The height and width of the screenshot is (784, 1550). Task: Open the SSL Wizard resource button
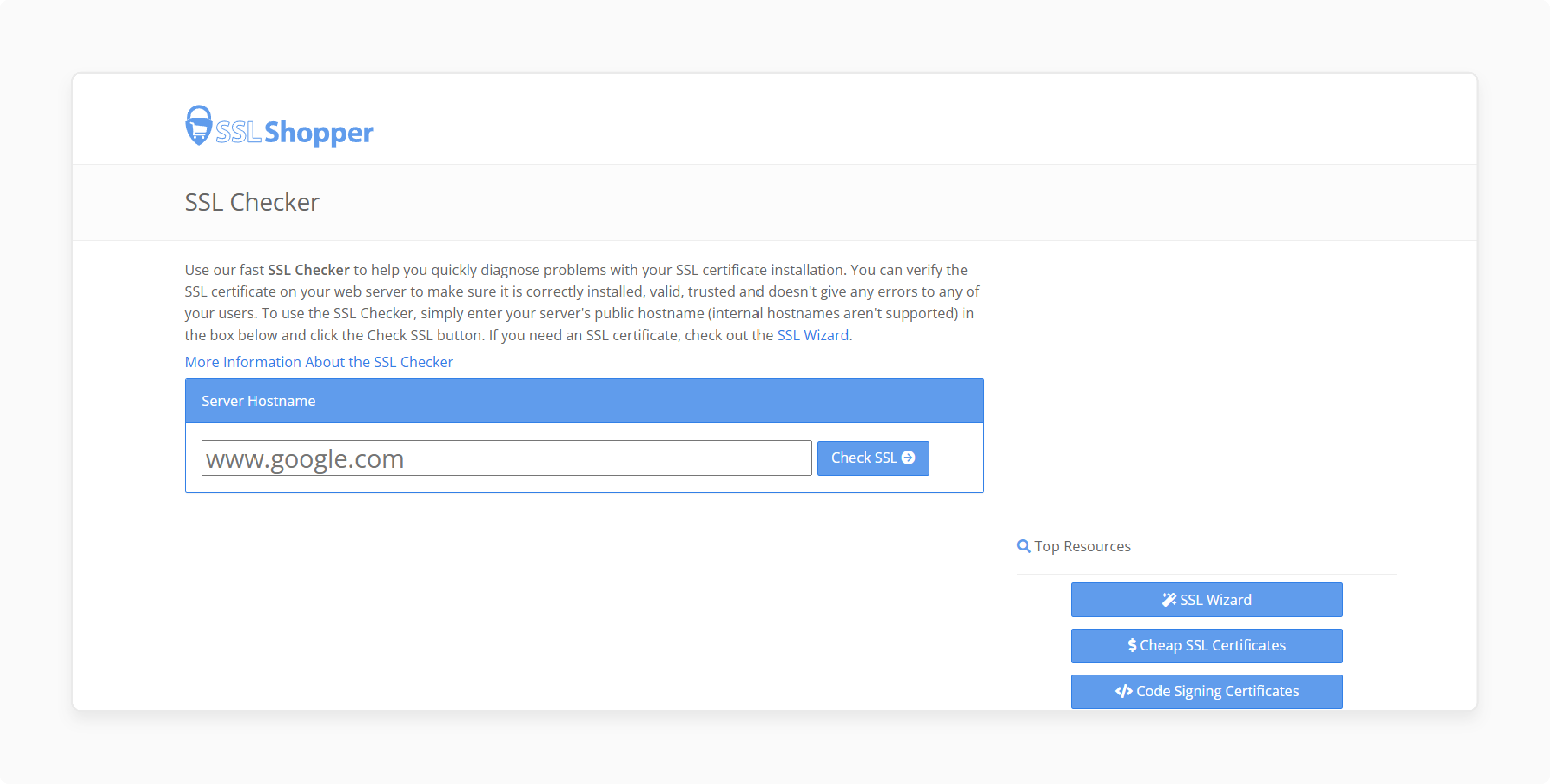[1207, 599]
